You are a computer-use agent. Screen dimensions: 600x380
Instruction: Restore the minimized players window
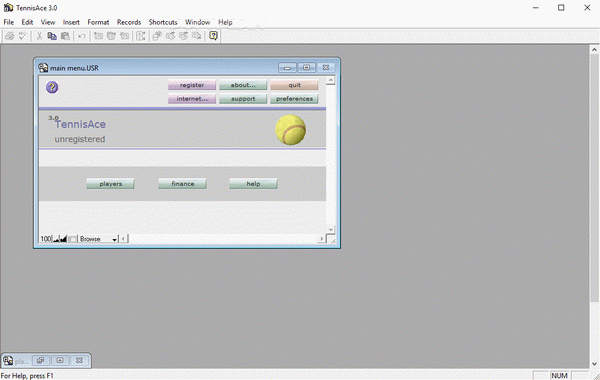pos(40,360)
